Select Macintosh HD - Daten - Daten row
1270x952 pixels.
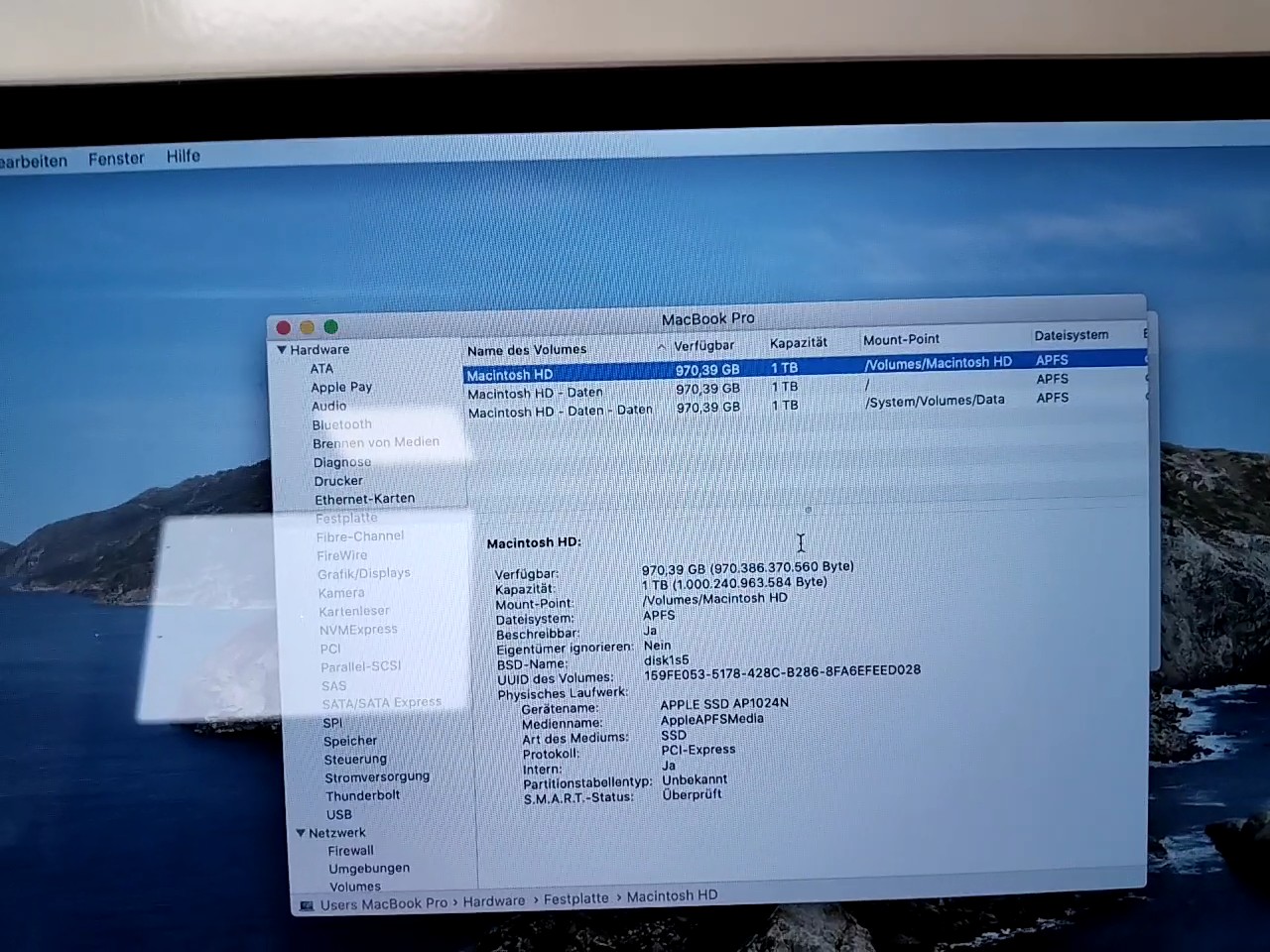560,412
